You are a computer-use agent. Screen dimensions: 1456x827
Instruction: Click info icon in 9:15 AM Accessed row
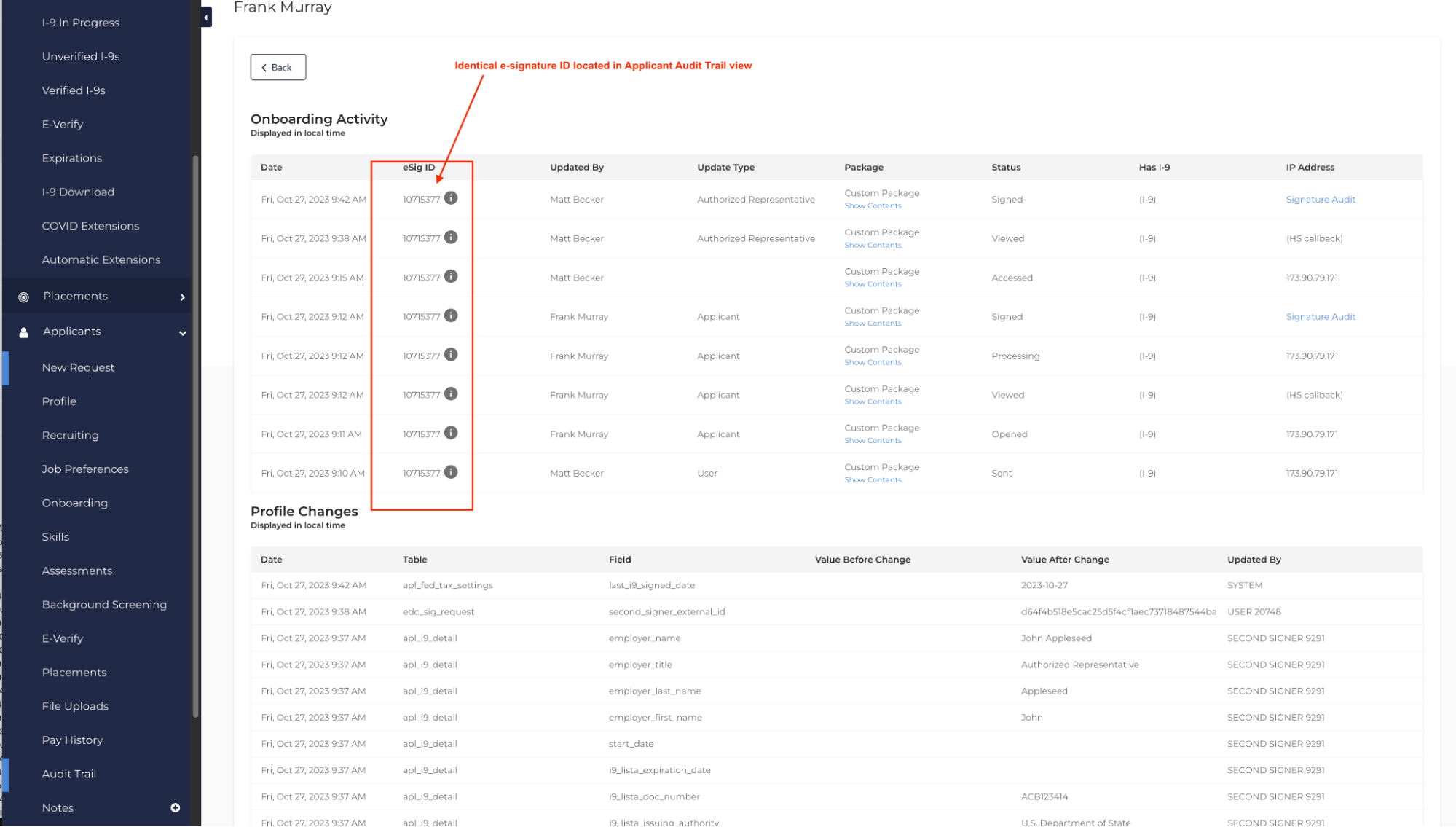tap(451, 276)
